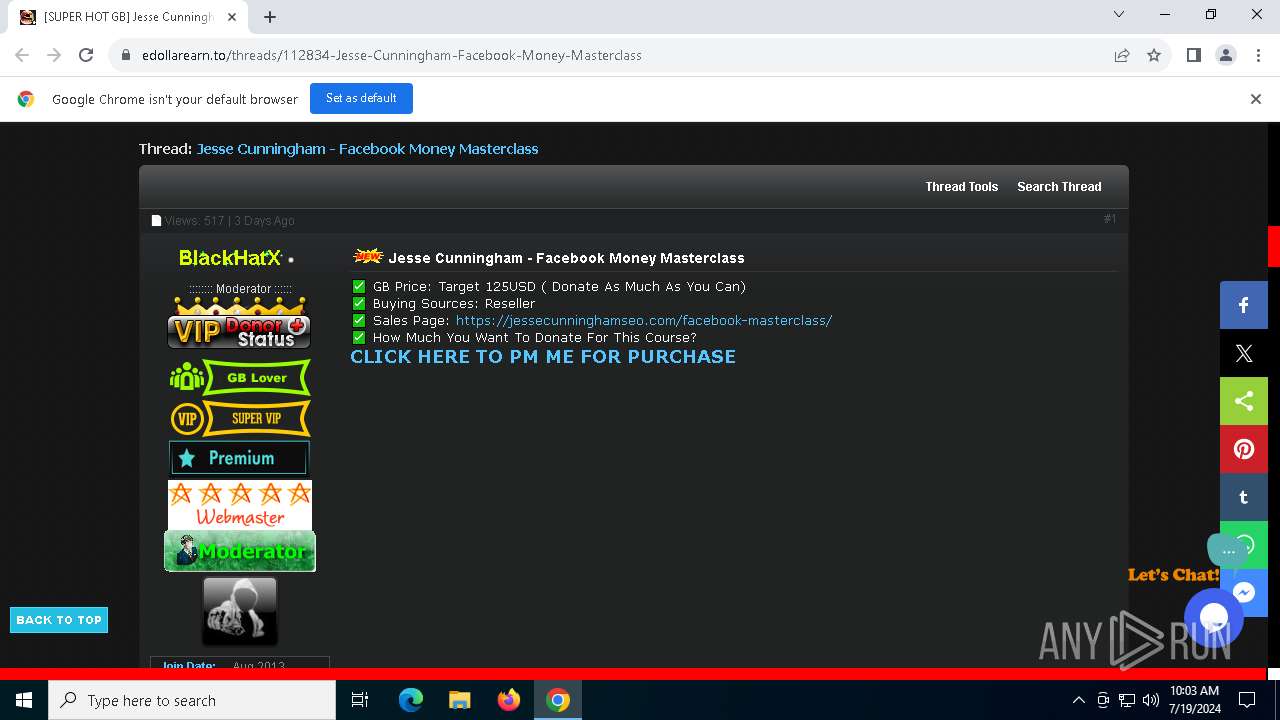Share the thread on Tumblr
The image size is (1280, 720).
click(x=1243, y=497)
